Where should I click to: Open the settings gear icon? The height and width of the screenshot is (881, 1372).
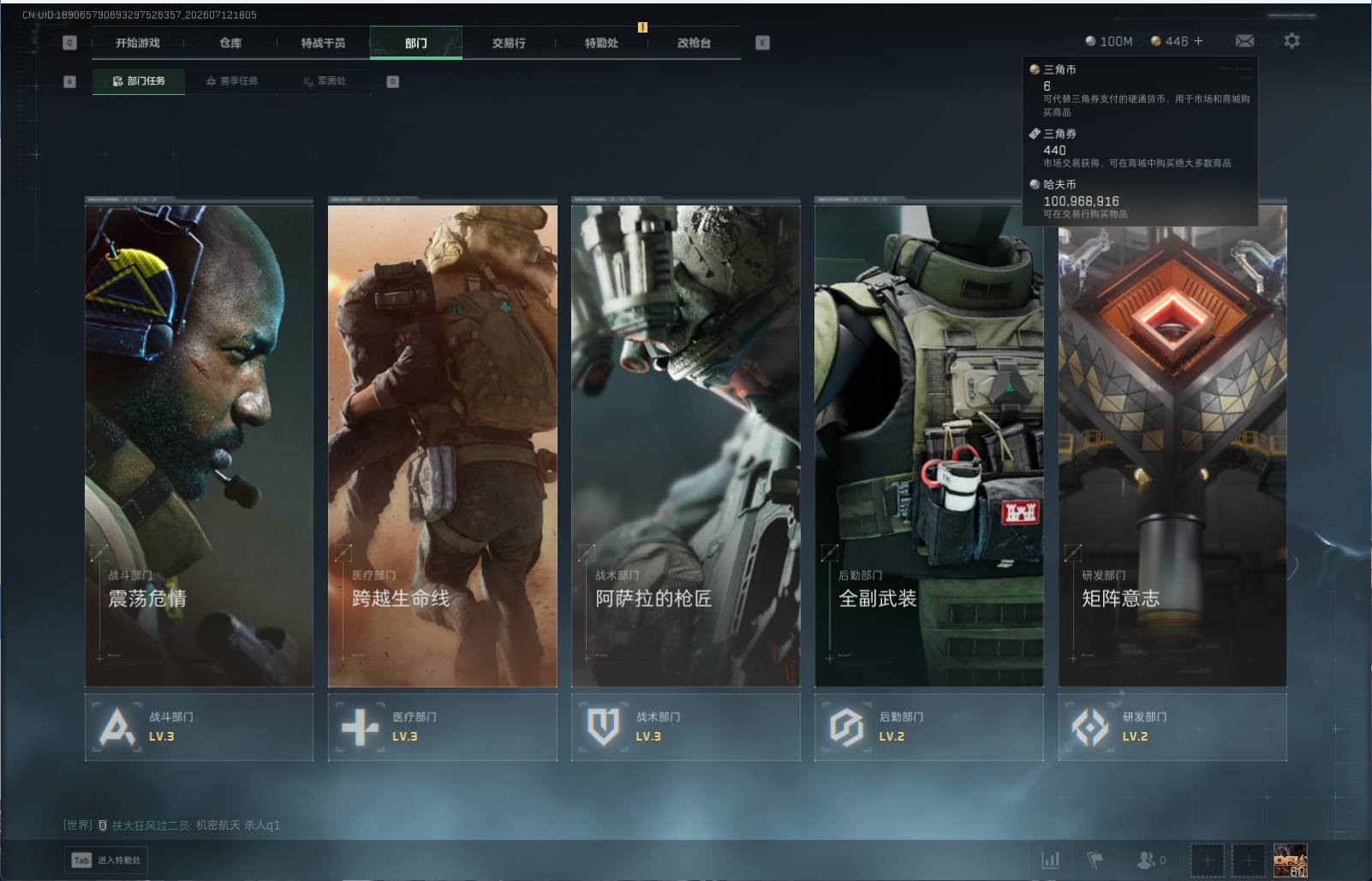pyautogui.click(x=1291, y=40)
